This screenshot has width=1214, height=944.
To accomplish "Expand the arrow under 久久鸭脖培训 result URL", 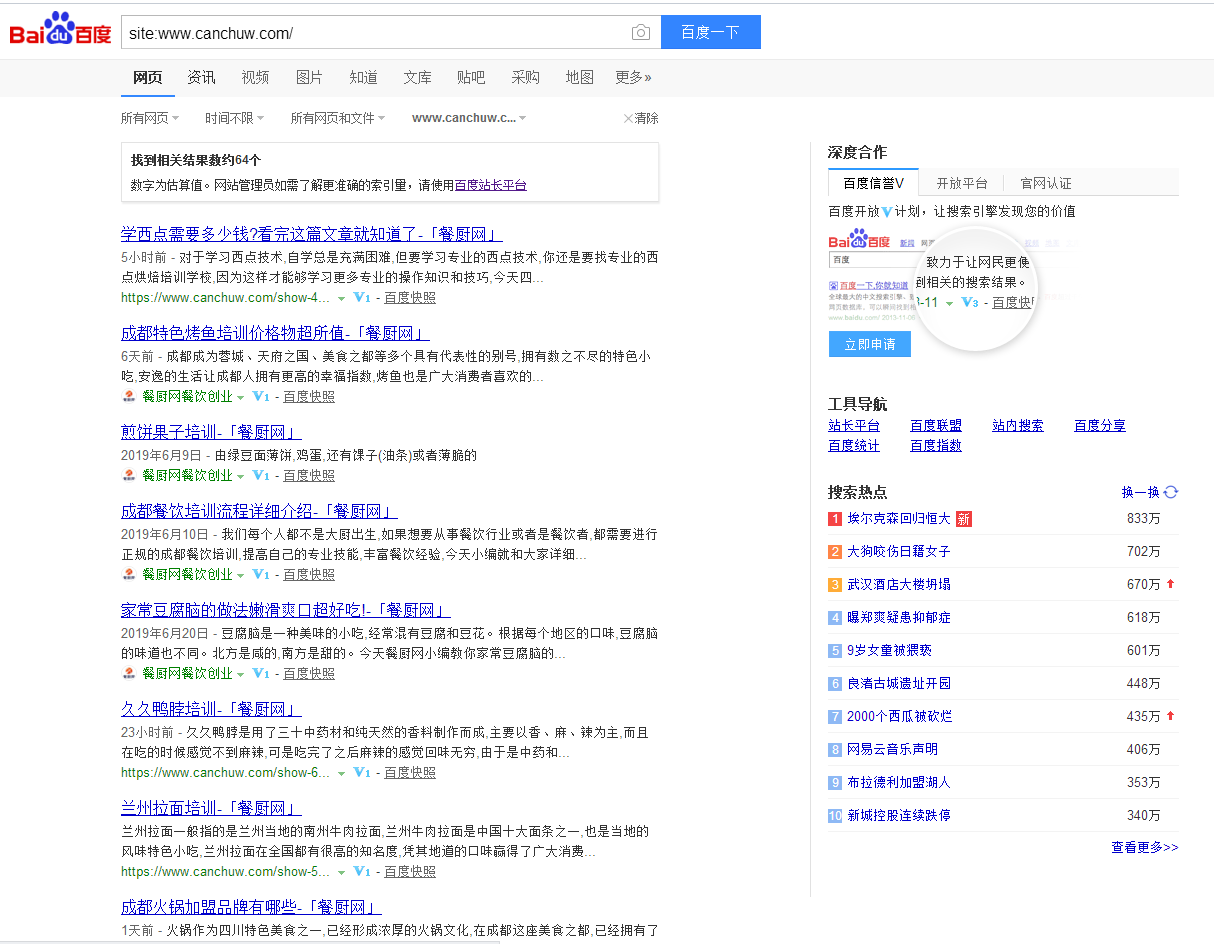I will pyautogui.click(x=341, y=774).
